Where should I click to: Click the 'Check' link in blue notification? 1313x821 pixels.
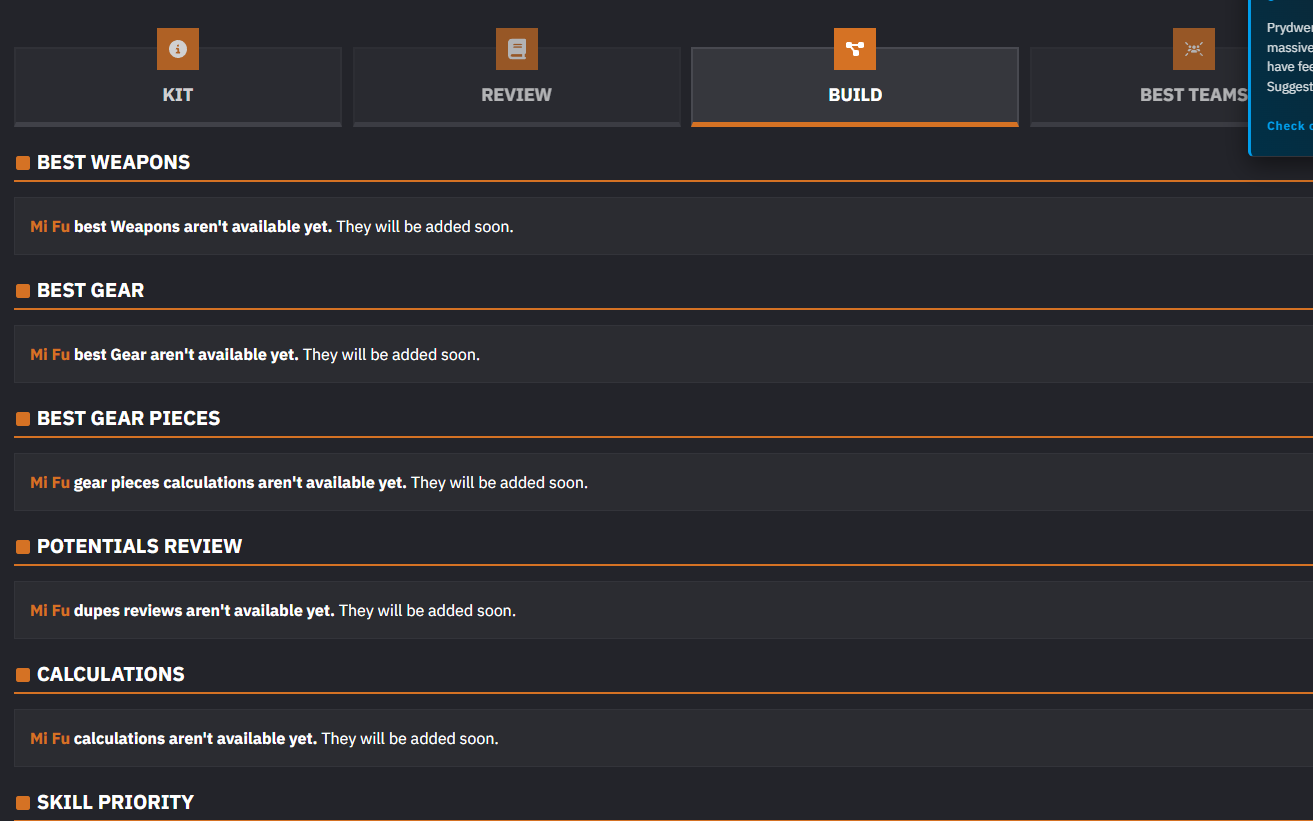coord(1289,126)
